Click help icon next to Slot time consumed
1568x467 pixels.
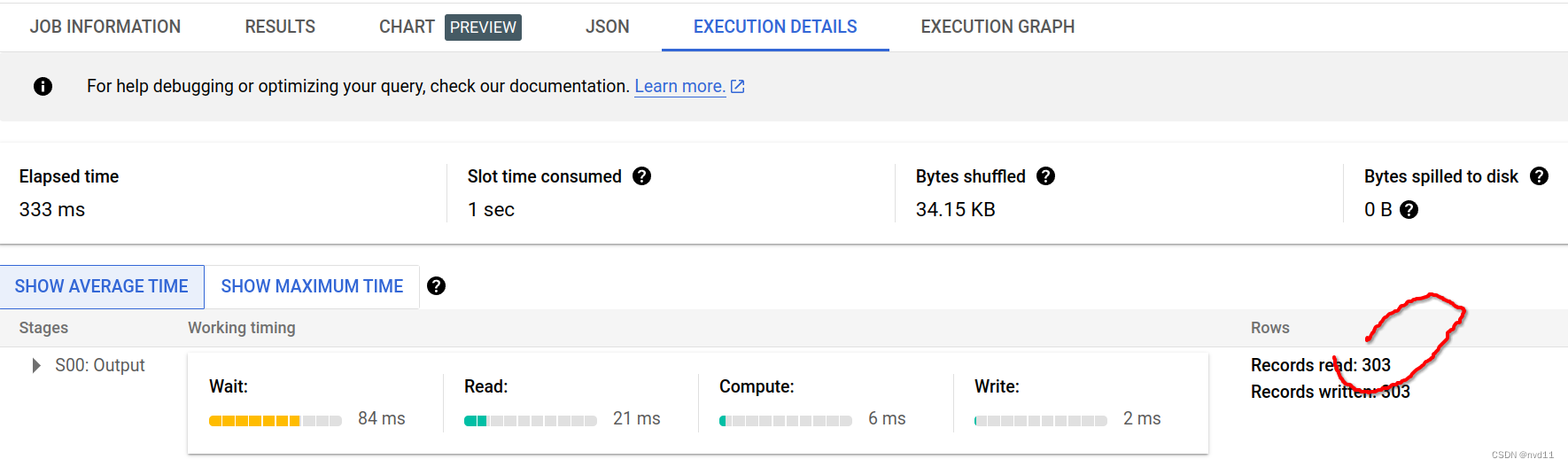[x=642, y=176]
